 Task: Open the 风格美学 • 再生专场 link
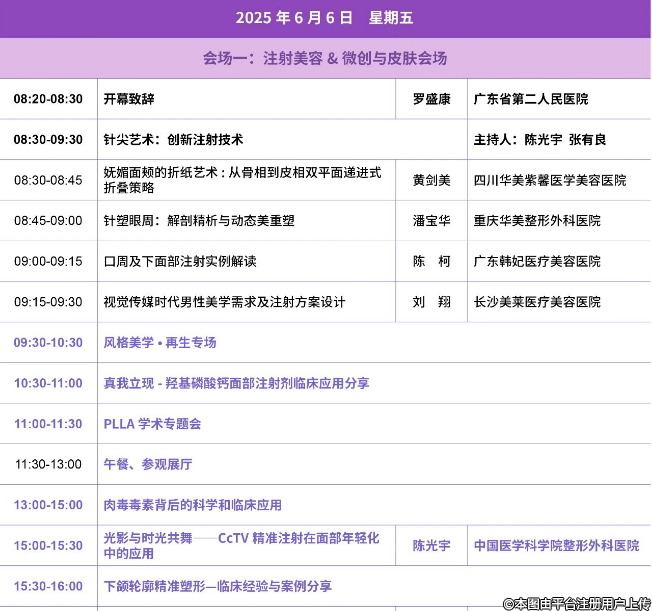[x=160, y=342]
